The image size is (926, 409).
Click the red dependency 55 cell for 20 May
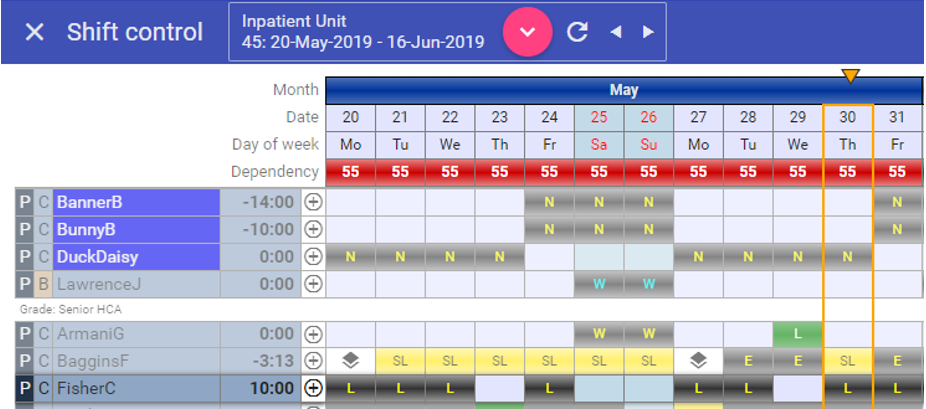pos(350,172)
